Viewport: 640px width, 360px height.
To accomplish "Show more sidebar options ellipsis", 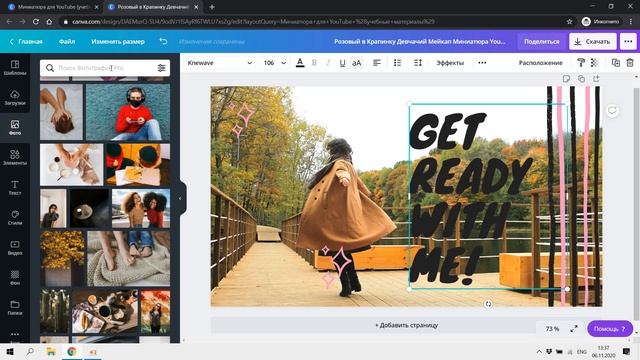I will [15, 334].
